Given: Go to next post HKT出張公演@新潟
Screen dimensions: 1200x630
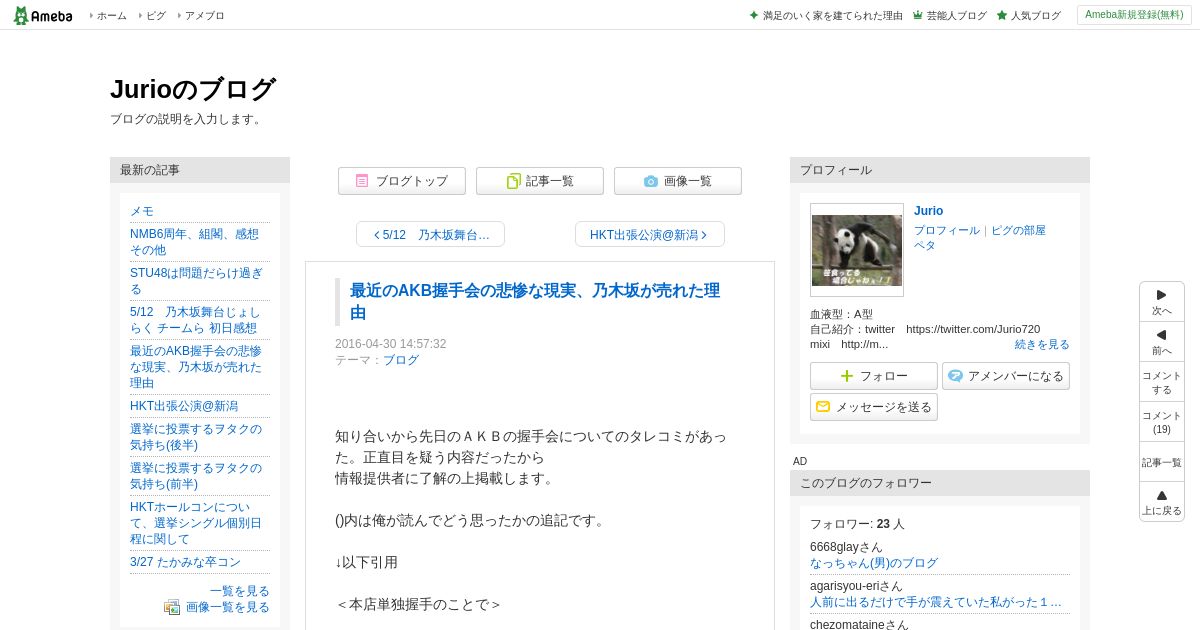Looking at the screenshot, I should pos(650,234).
